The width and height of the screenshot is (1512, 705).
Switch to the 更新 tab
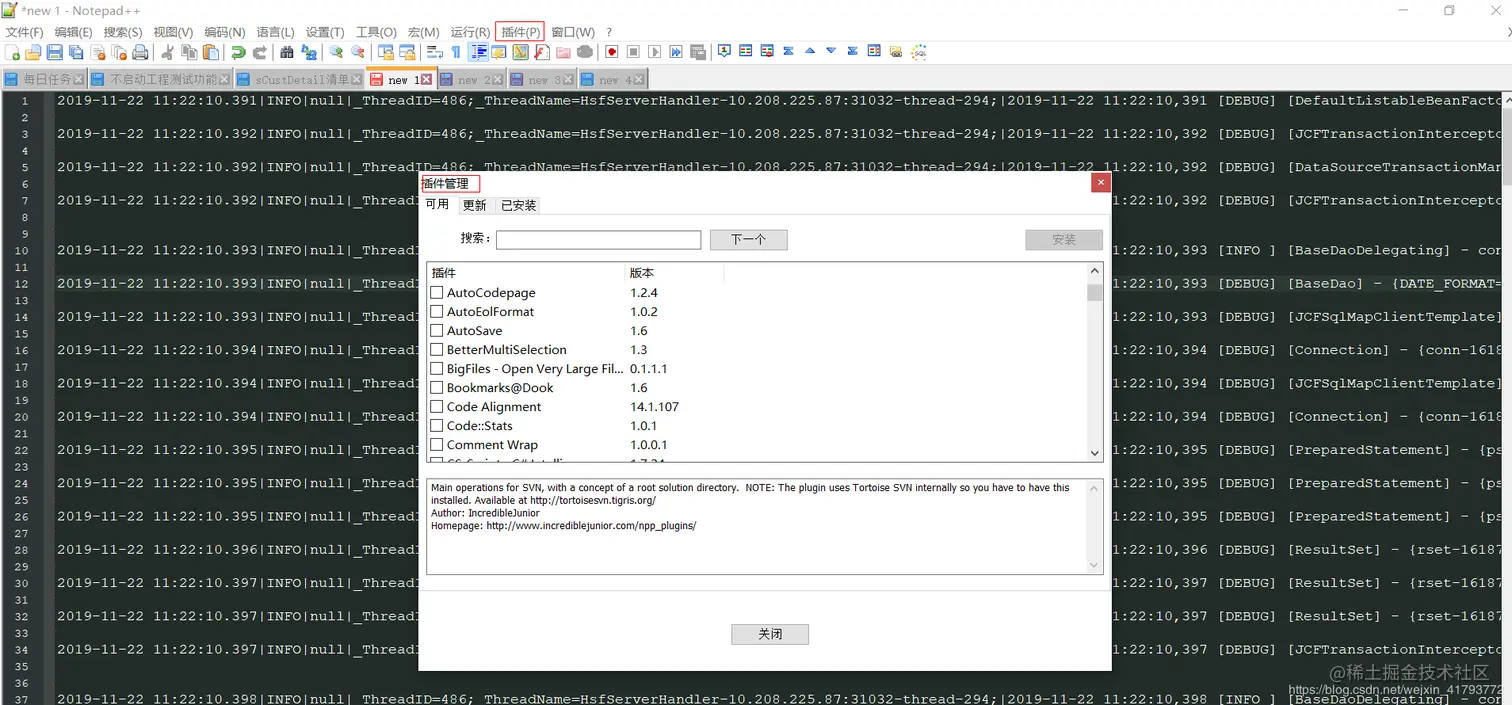tap(475, 205)
